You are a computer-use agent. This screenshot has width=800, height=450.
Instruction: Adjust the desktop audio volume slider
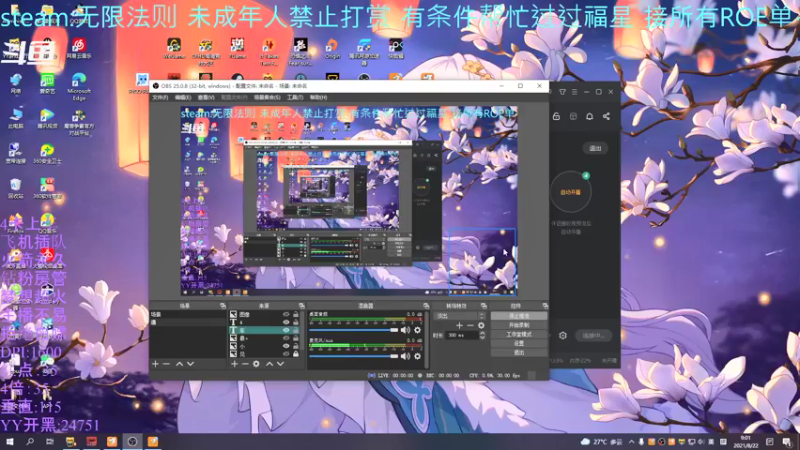click(x=353, y=330)
